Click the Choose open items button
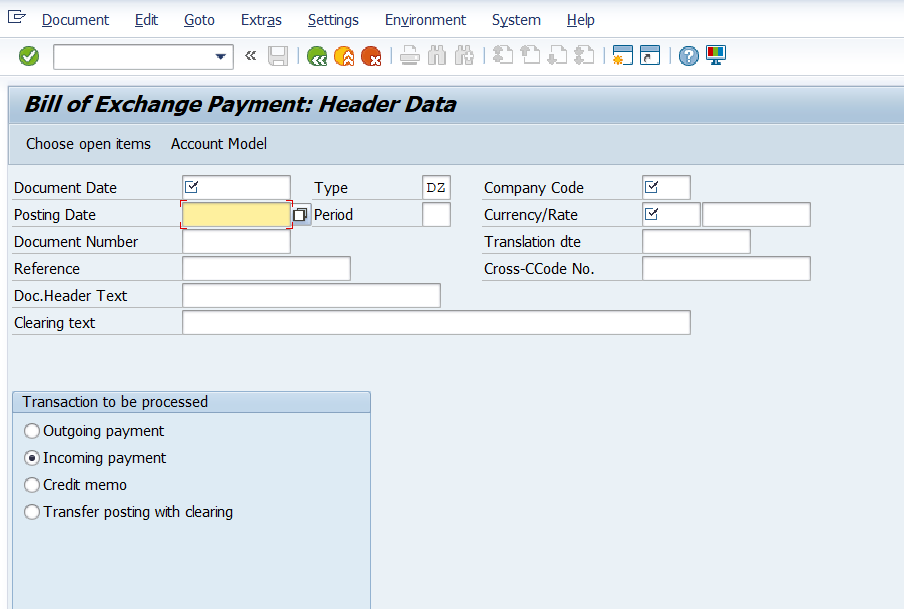Image resolution: width=904 pixels, height=609 pixels. pos(88,144)
